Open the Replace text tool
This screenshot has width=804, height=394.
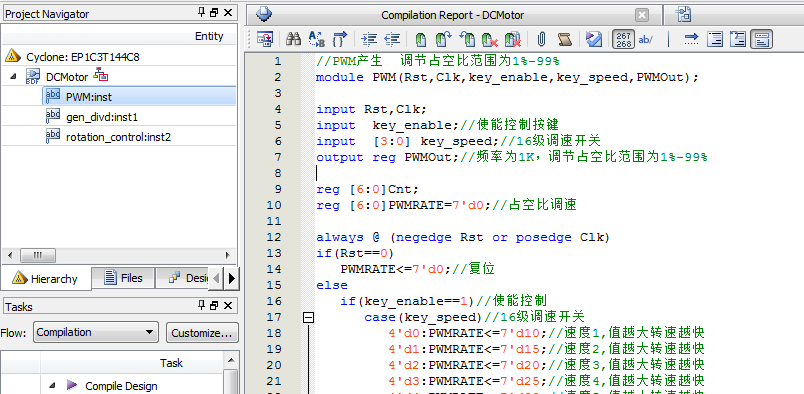(x=316, y=39)
